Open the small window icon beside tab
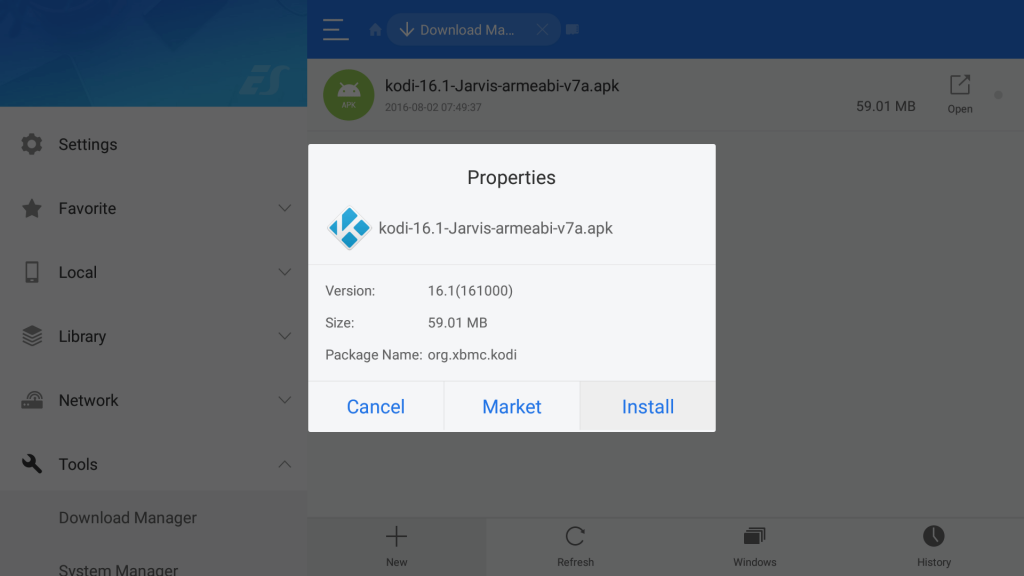1024x576 pixels. click(x=572, y=29)
